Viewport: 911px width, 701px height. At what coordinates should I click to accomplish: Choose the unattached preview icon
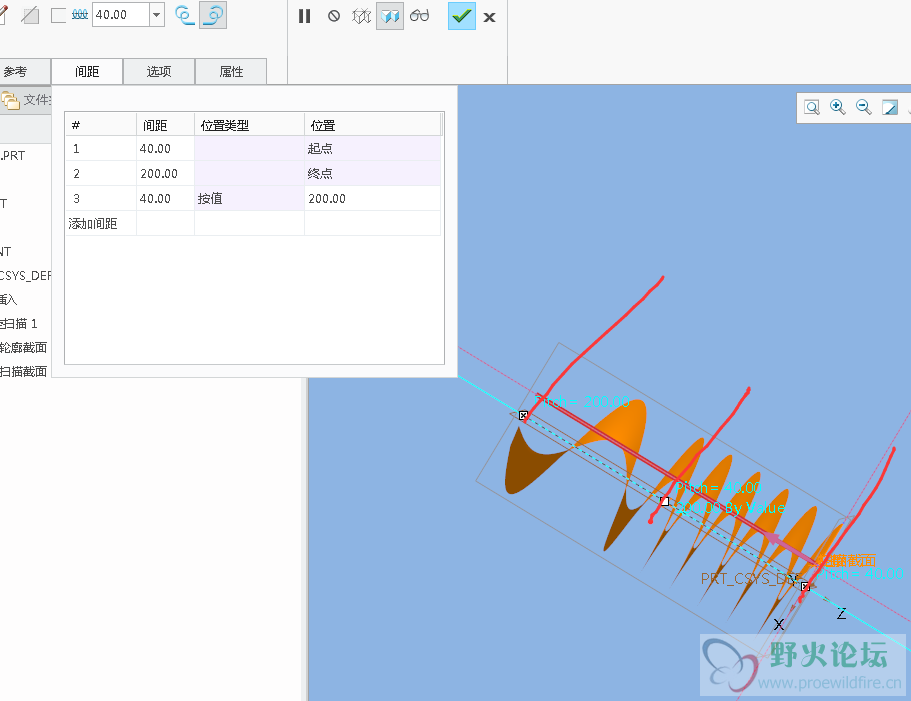(361, 16)
